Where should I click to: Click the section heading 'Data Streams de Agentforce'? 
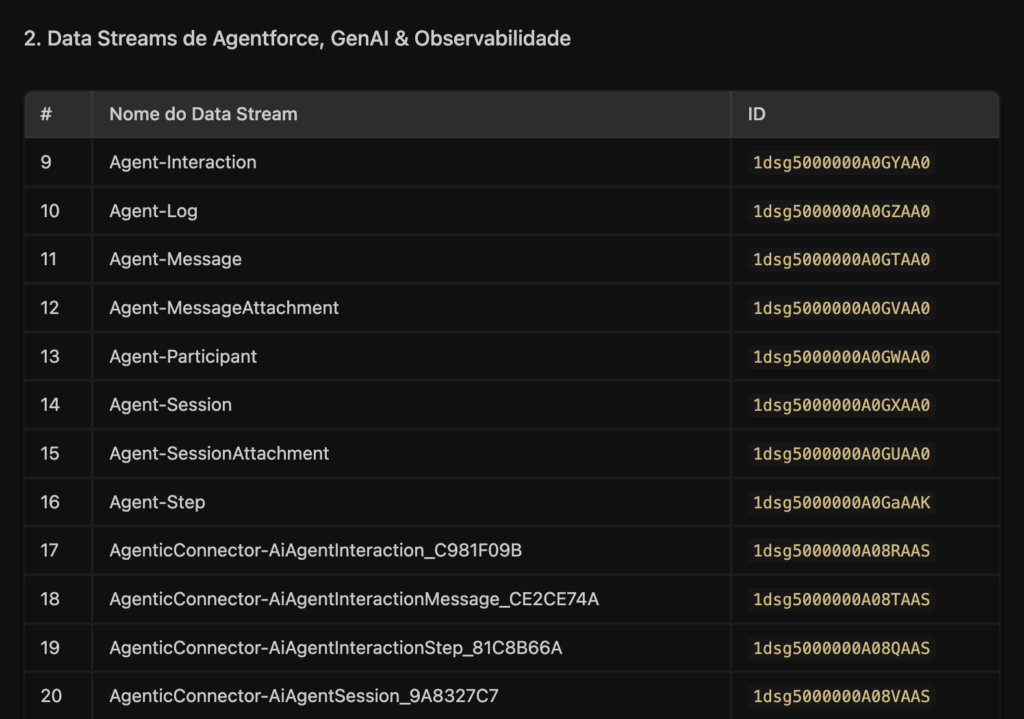tap(297, 39)
